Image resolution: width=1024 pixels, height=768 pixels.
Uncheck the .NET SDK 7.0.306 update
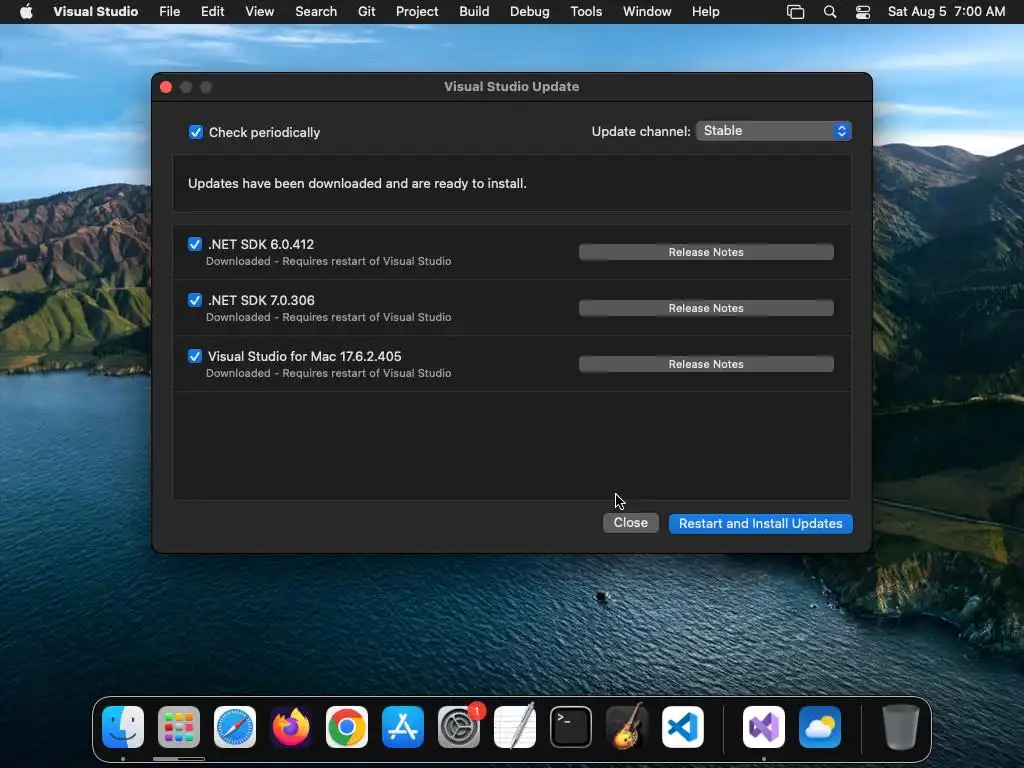195,300
